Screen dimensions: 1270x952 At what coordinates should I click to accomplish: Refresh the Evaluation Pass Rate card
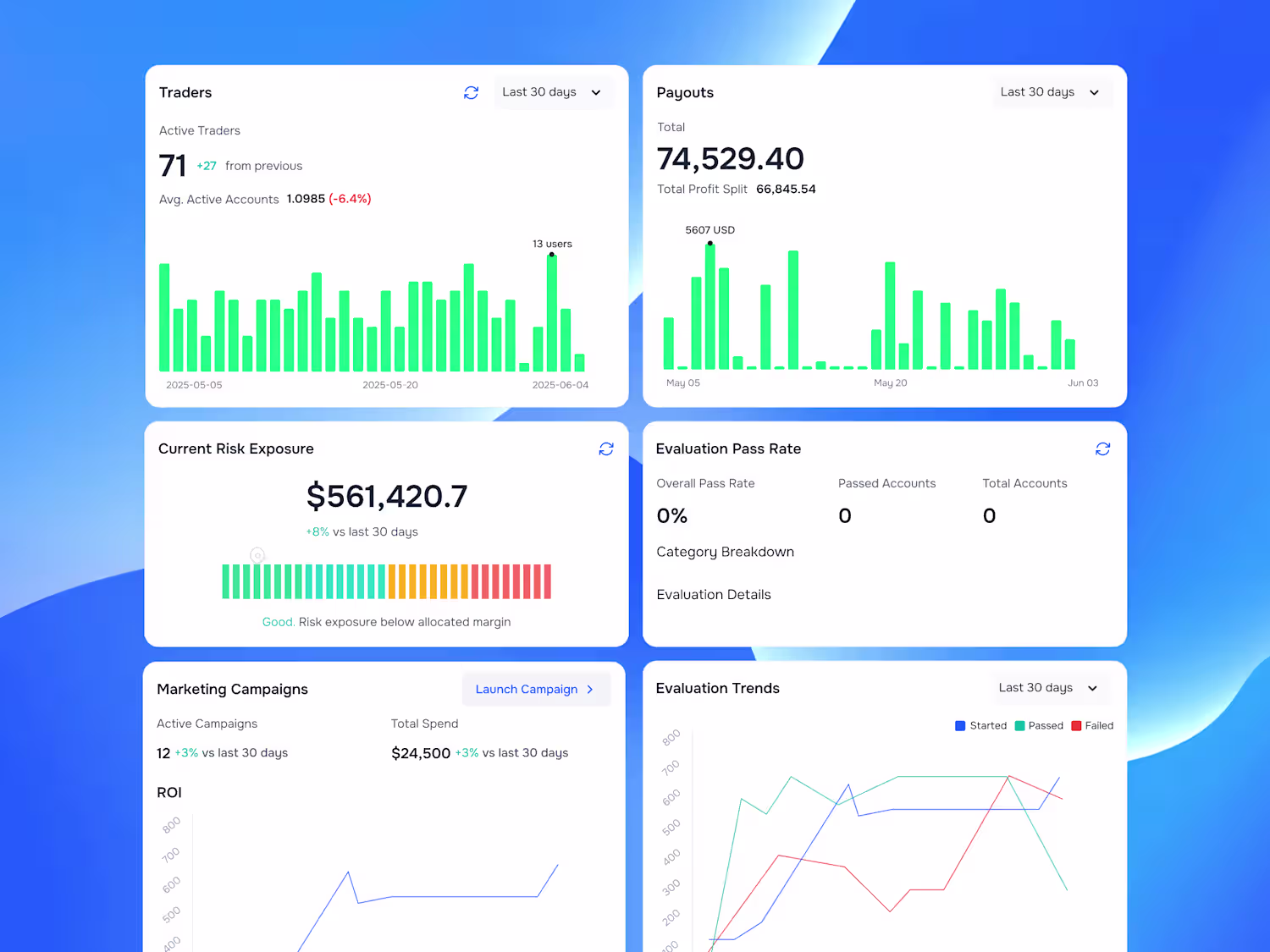[x=1102, y=448]
